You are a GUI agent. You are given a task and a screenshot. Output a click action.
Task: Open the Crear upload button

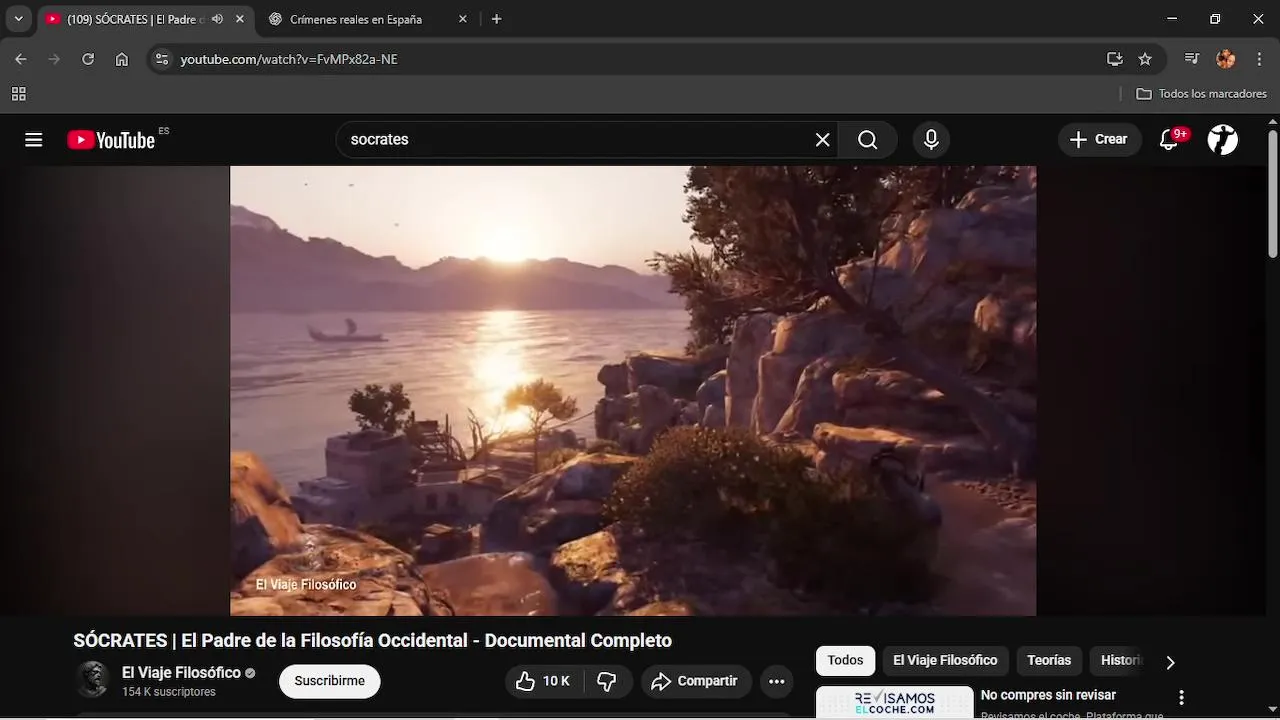(x=1098, y=140)
